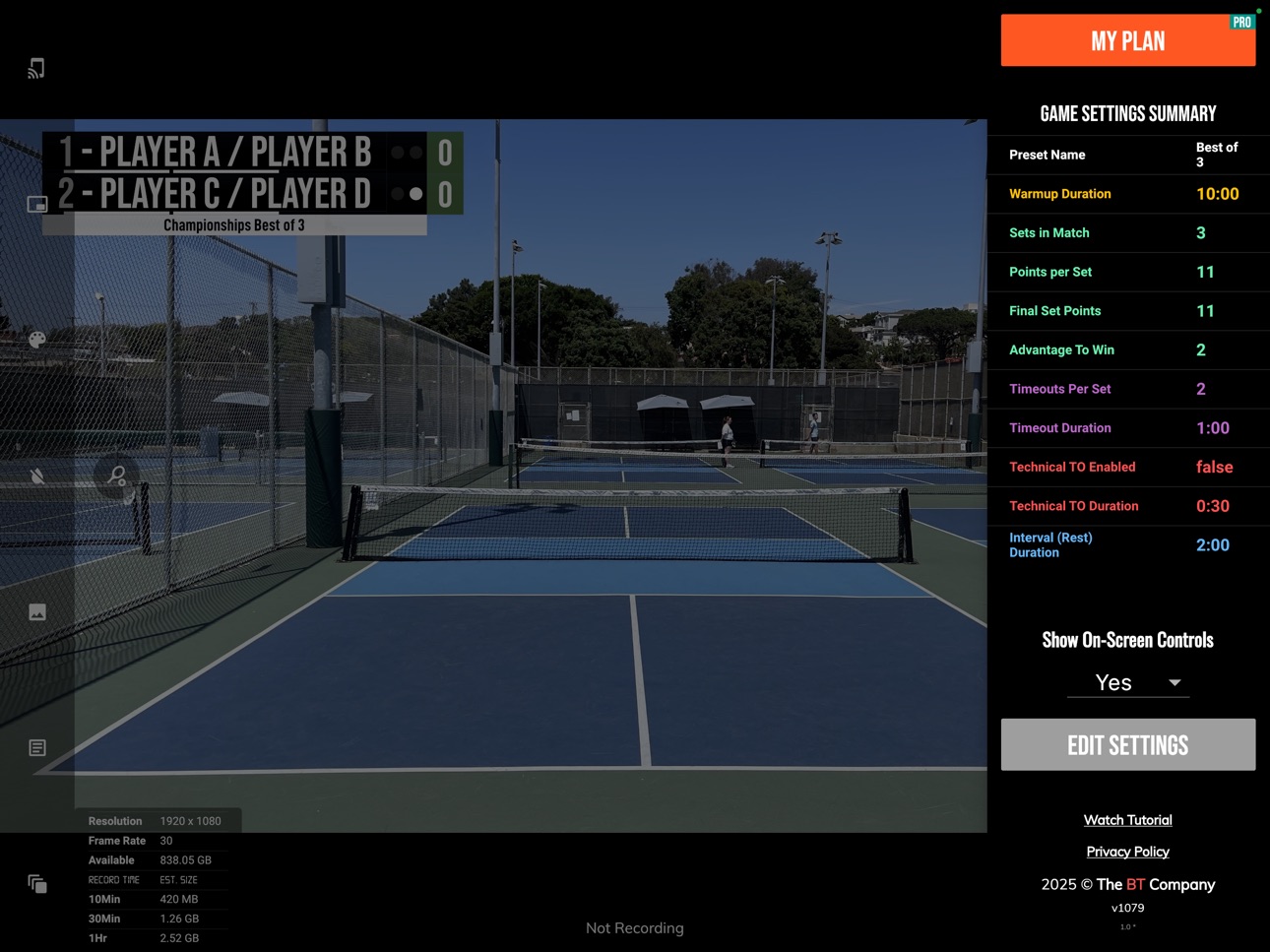Click the EDIT SETTINGS button
The image size is (1270, 952).
[1128, 745]
